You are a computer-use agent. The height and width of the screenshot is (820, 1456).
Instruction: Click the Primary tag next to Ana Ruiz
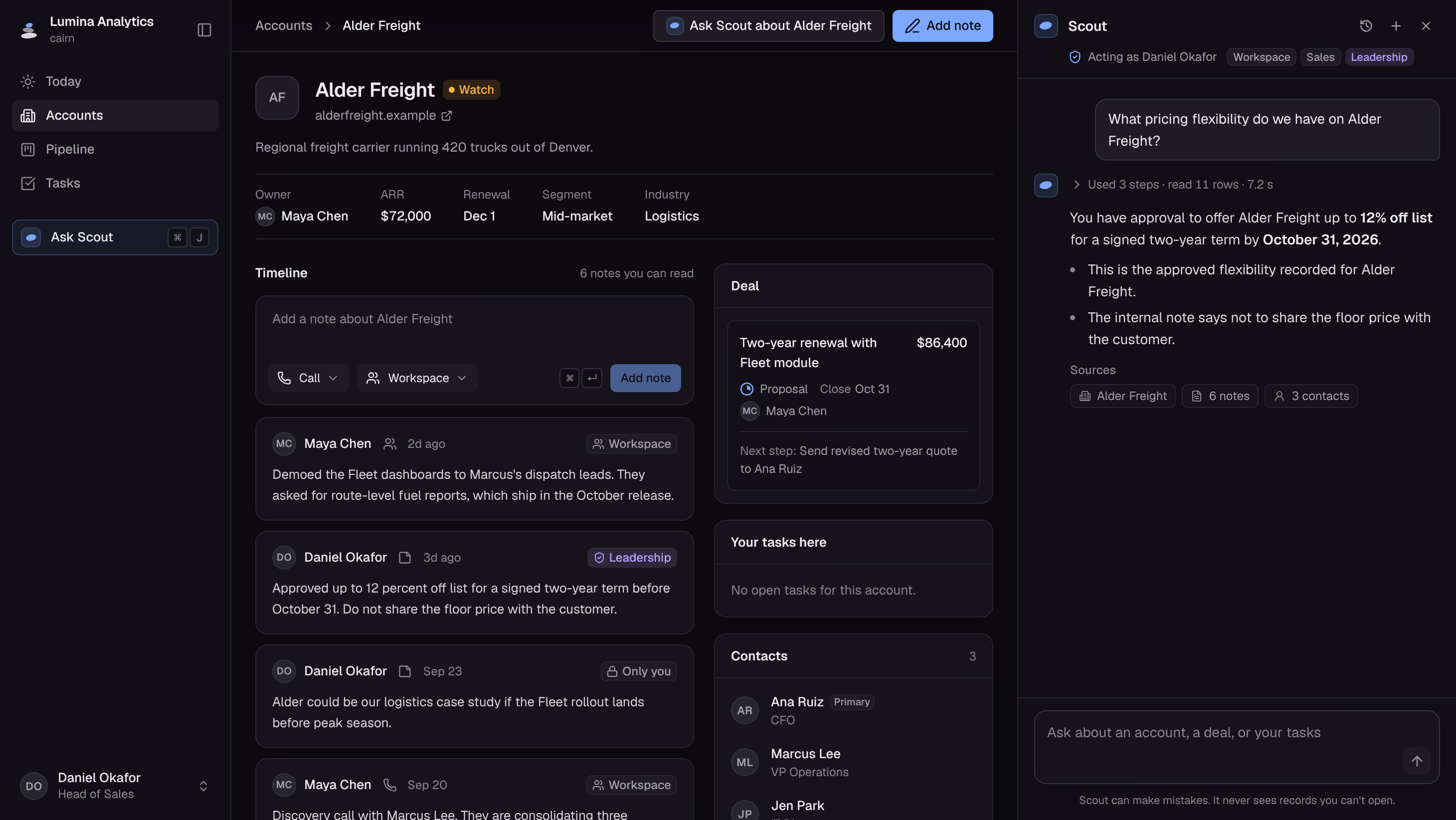point(851,702)
